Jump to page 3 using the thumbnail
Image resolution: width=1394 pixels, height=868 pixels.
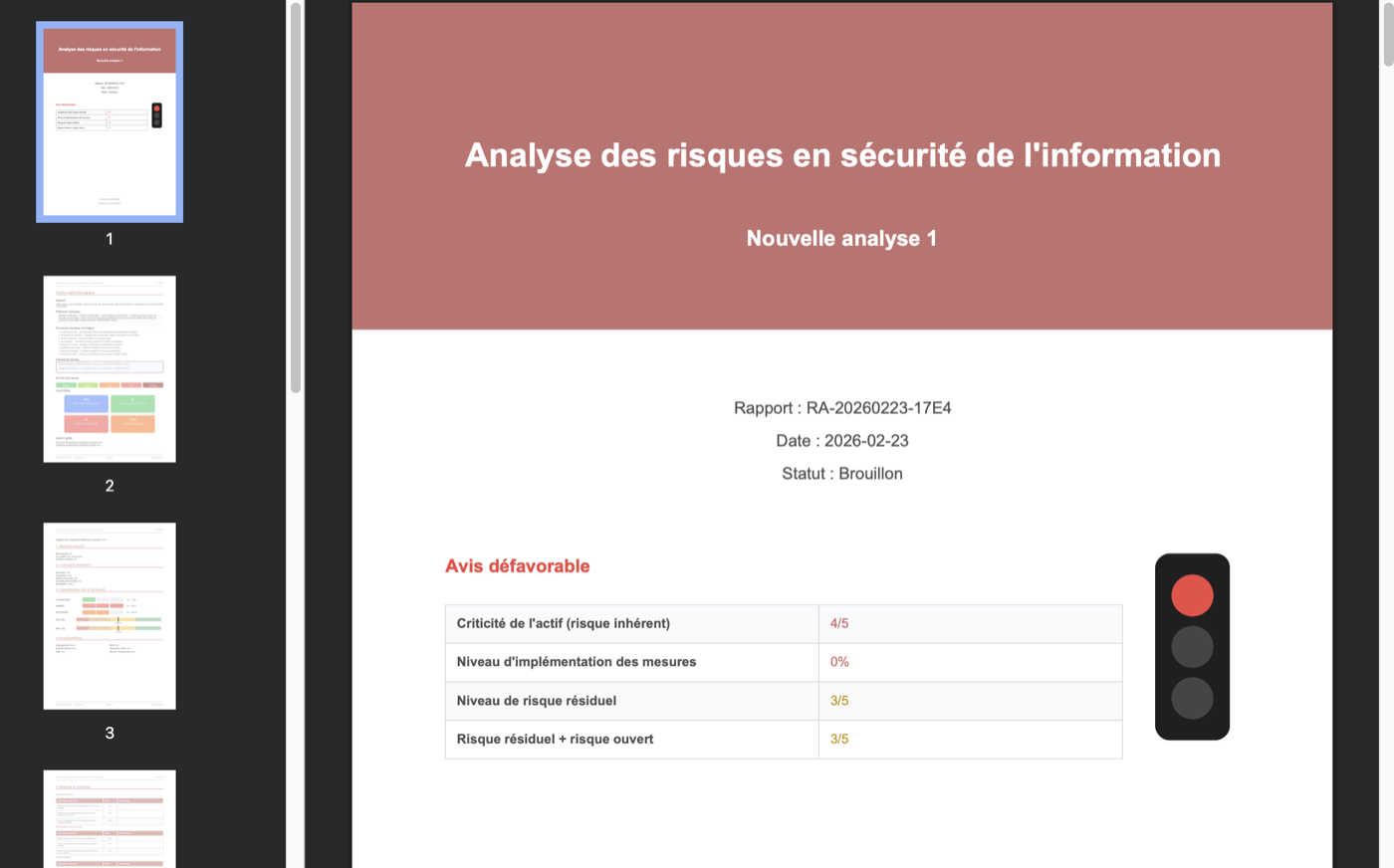pyautogui.click(x=110, y=615)
